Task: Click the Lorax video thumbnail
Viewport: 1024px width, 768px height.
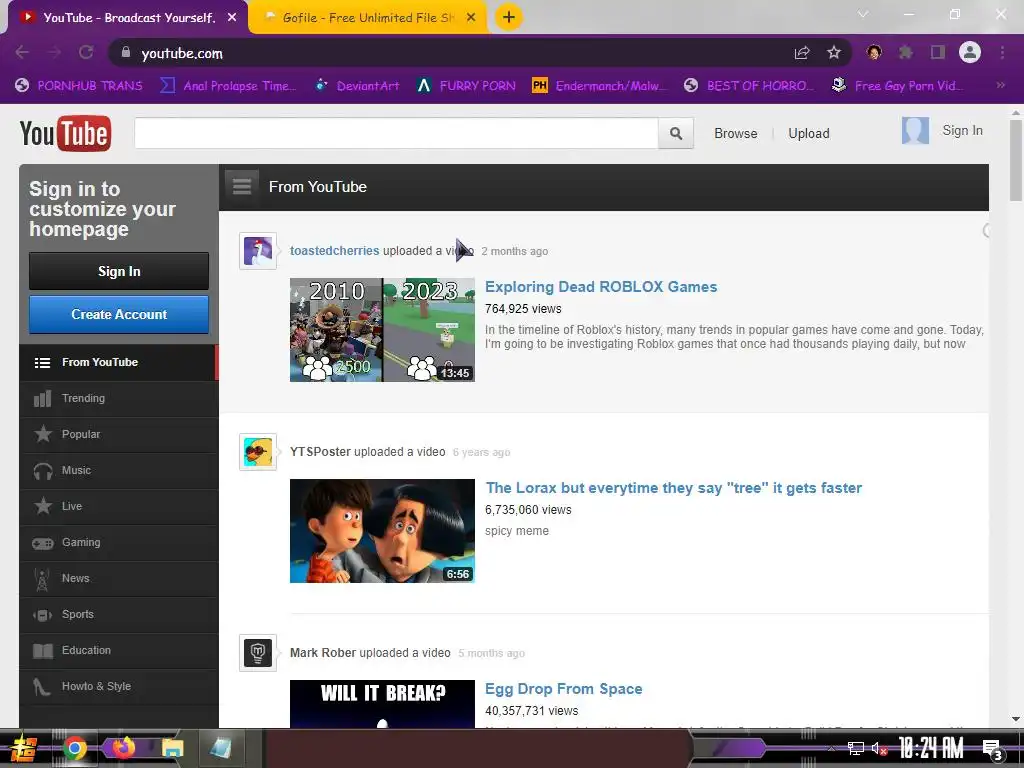Action: point(382,531)
